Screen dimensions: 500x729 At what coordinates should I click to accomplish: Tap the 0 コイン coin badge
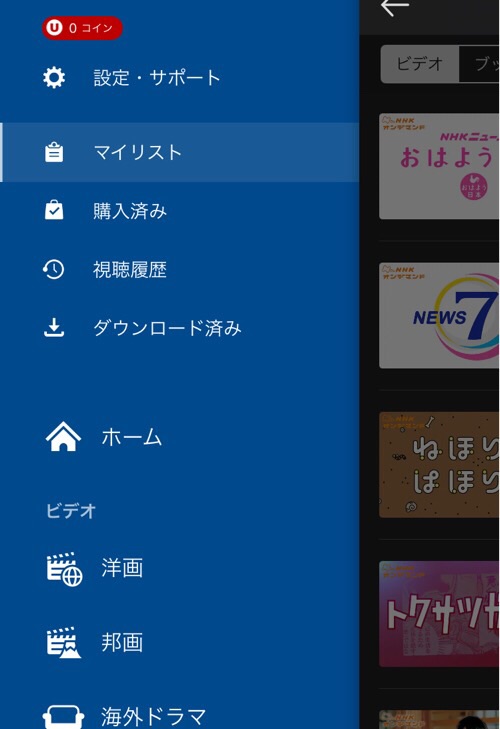(x=82, y=28)
